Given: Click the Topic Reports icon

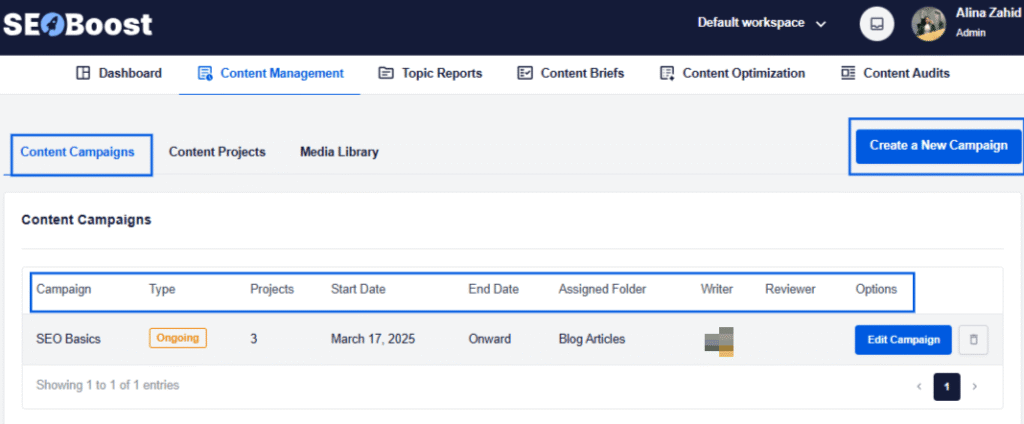Looking at the screenshot, I should coord(386,73).
